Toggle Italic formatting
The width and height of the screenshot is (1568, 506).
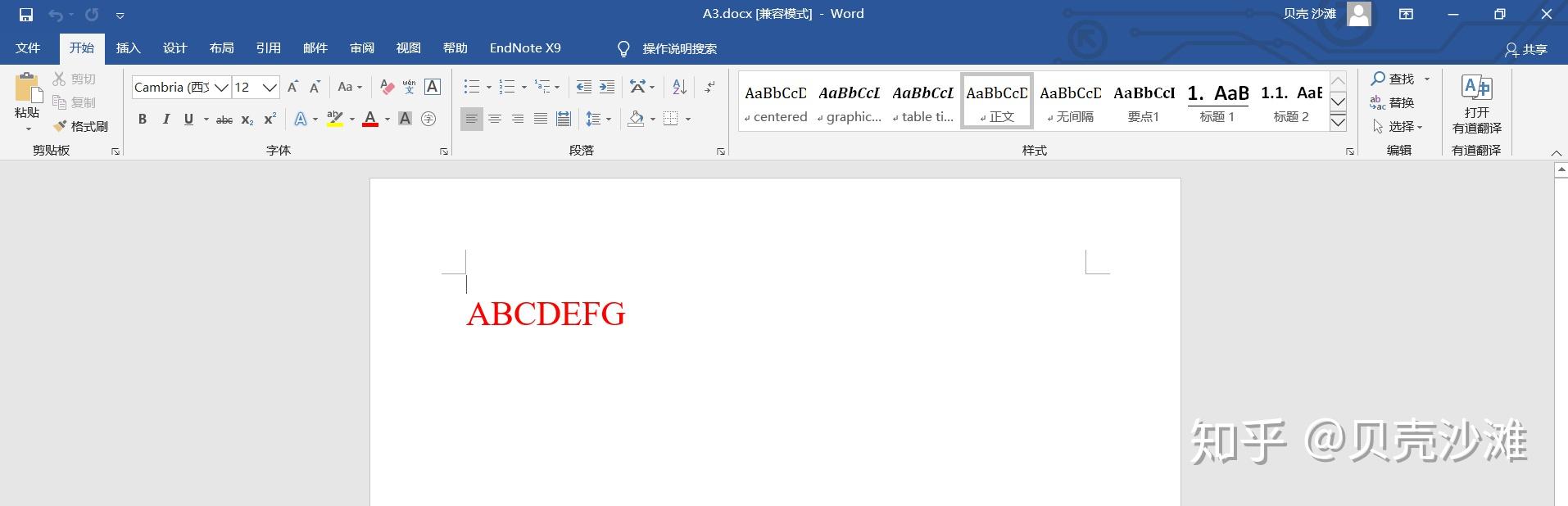point(166,119)
